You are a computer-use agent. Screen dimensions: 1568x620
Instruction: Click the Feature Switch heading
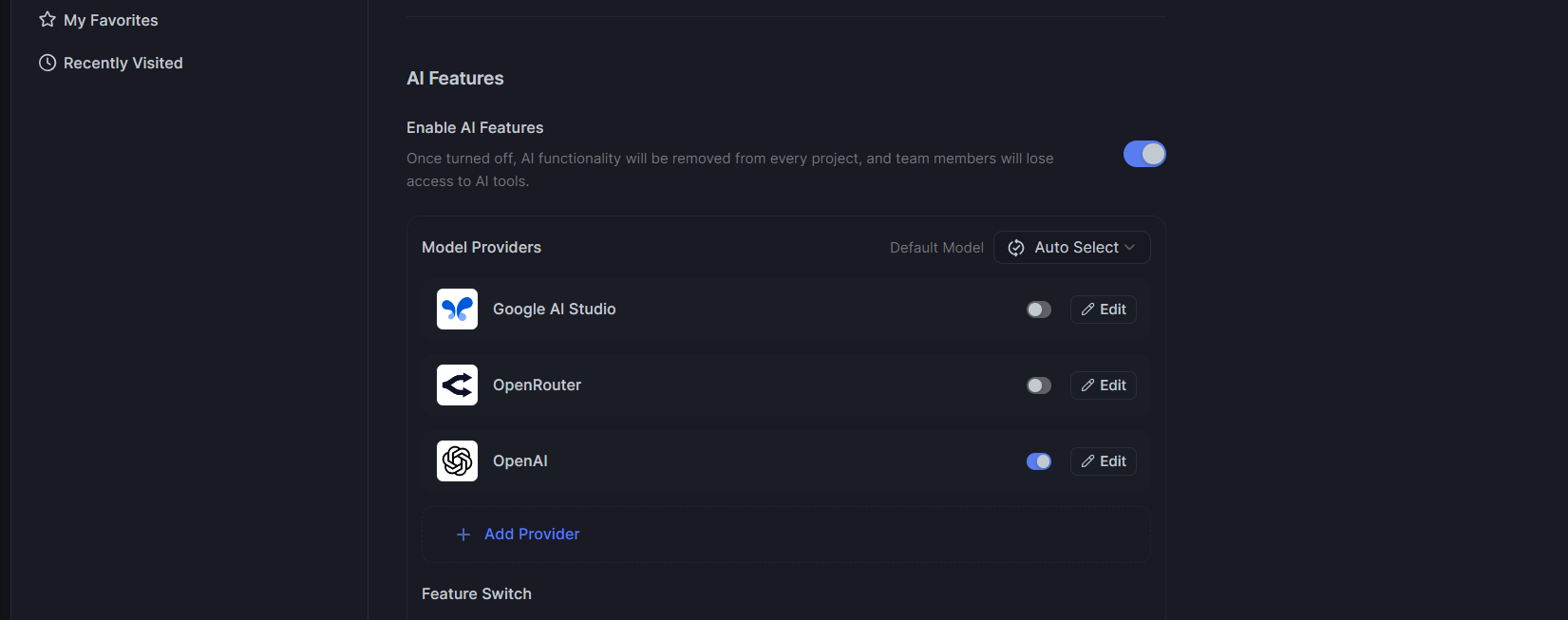[477, 593]
